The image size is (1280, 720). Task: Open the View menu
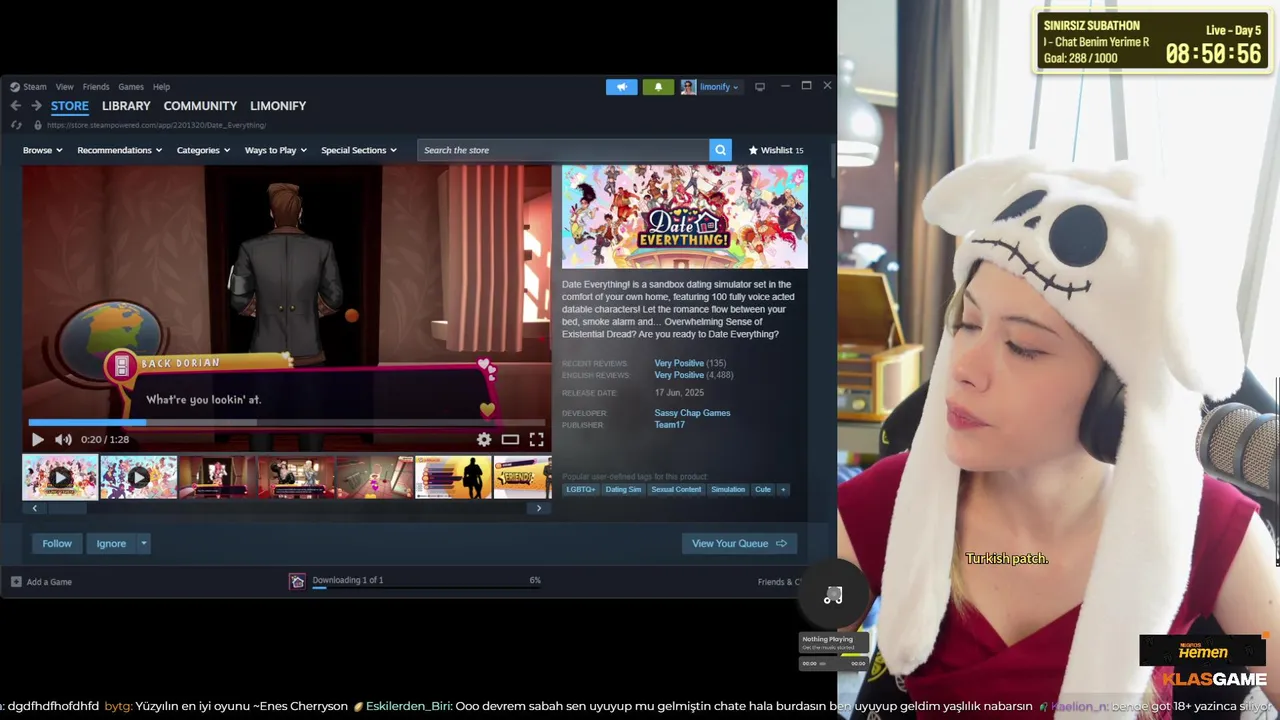tap(64, 87)
